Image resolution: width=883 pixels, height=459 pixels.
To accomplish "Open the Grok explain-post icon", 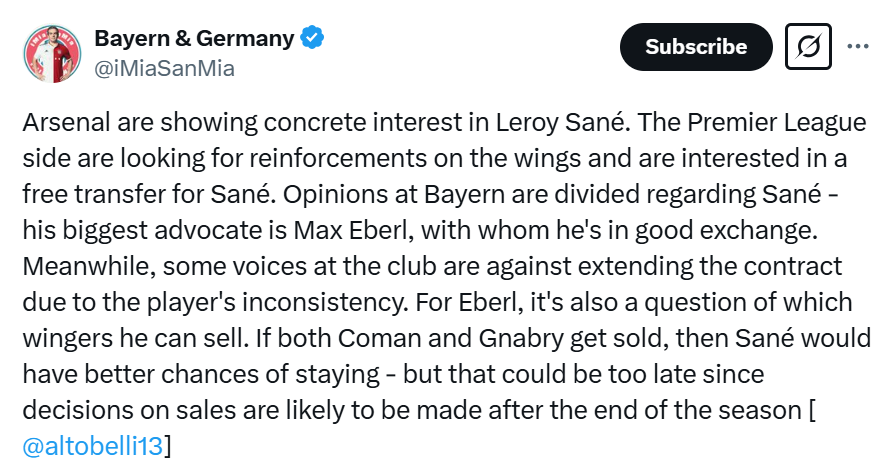I will (x=808, y=46).
